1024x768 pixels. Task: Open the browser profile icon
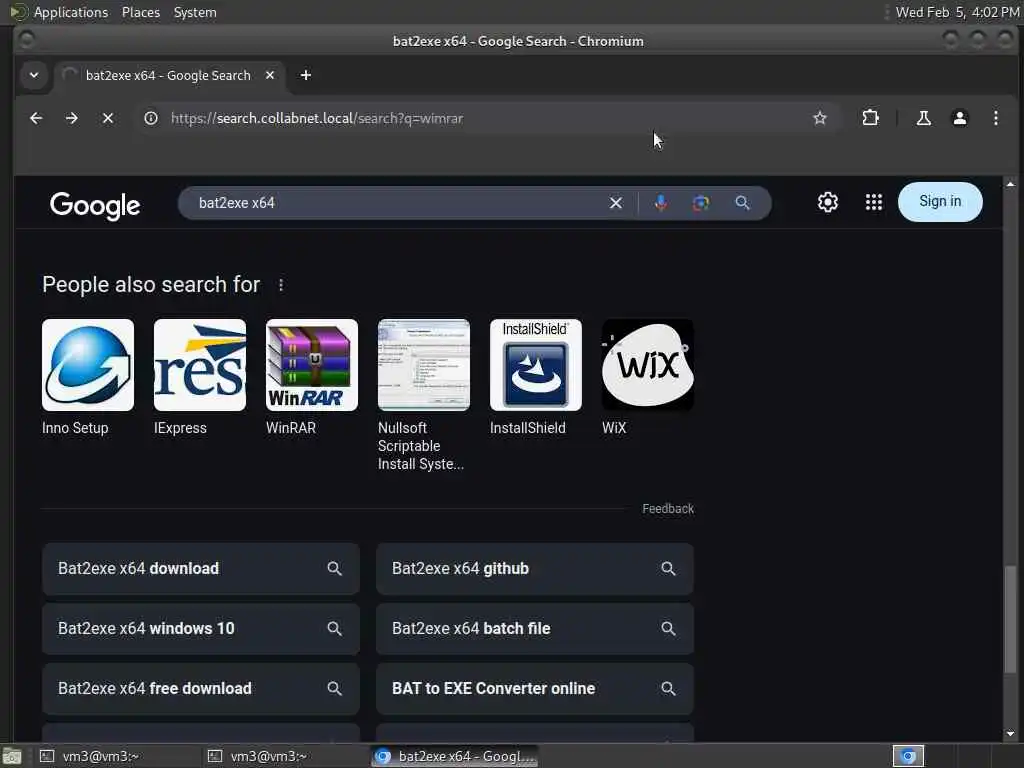[959, 118]
